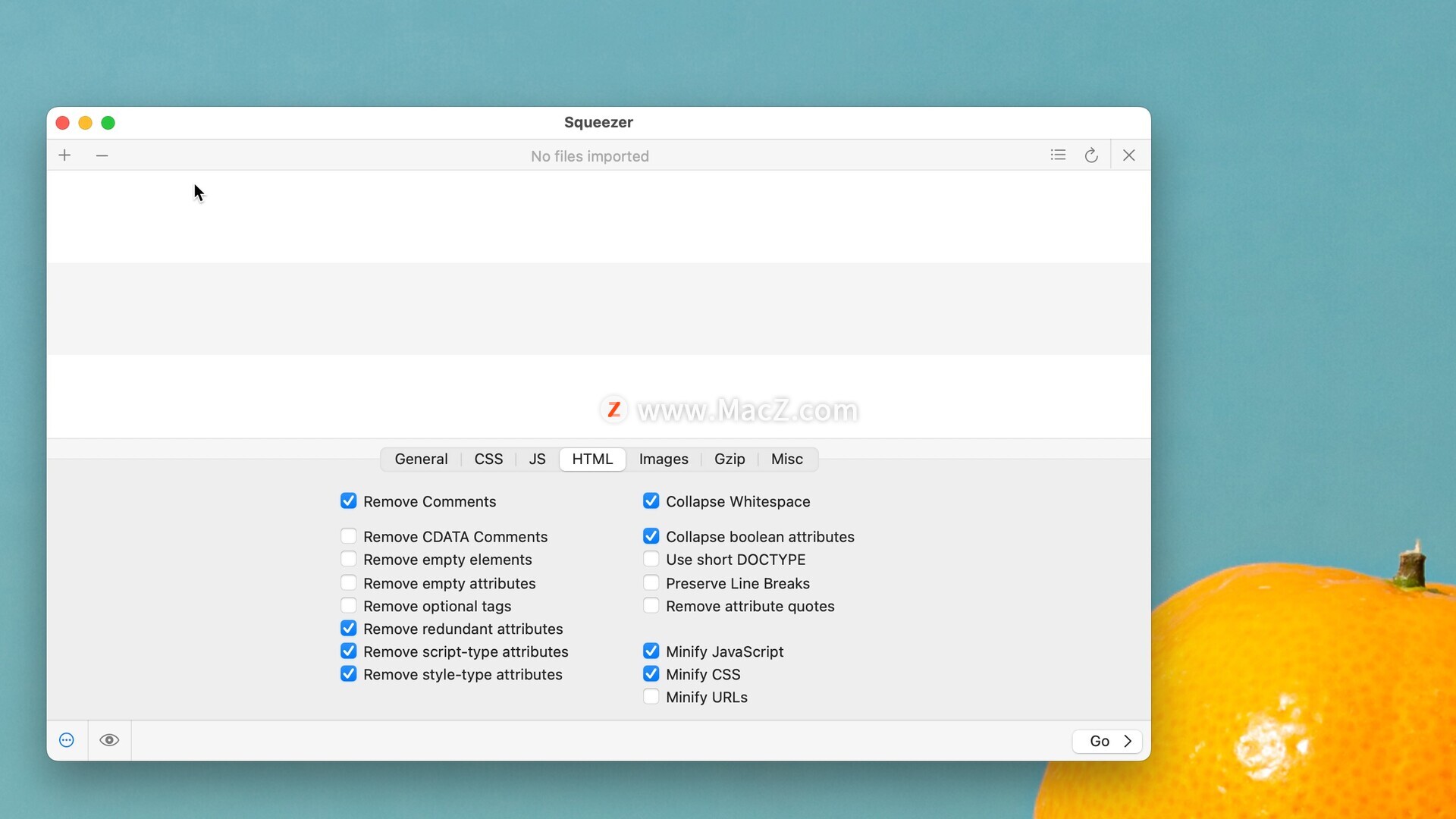Disable Minify CSS checkbox
The width and height of the screenshot is (1456, 819).
pos(651,673)
